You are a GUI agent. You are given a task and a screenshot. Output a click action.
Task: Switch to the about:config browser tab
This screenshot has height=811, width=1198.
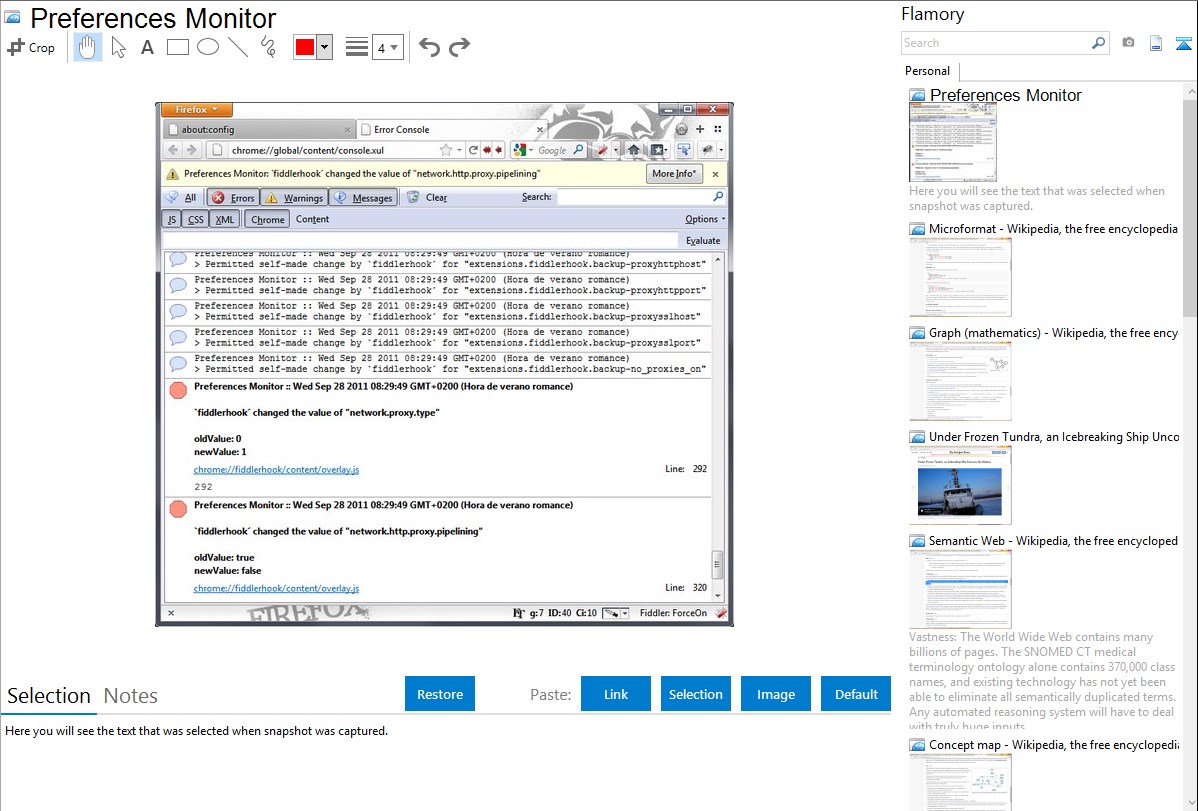click(x=259, y=129)
